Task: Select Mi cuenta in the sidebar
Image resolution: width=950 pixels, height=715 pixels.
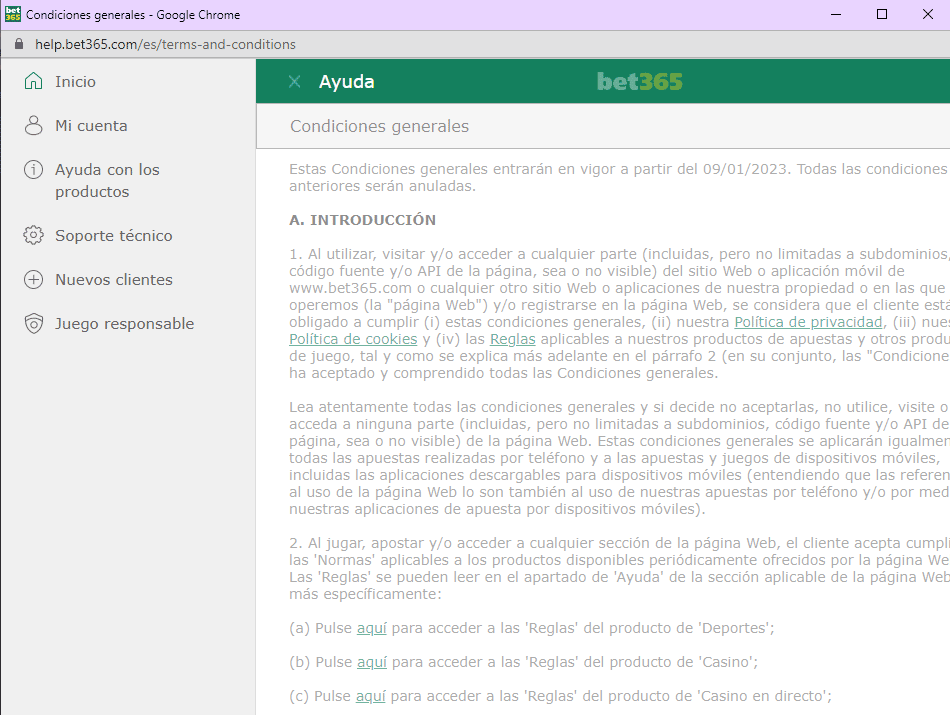Action: tap(90, 126)
